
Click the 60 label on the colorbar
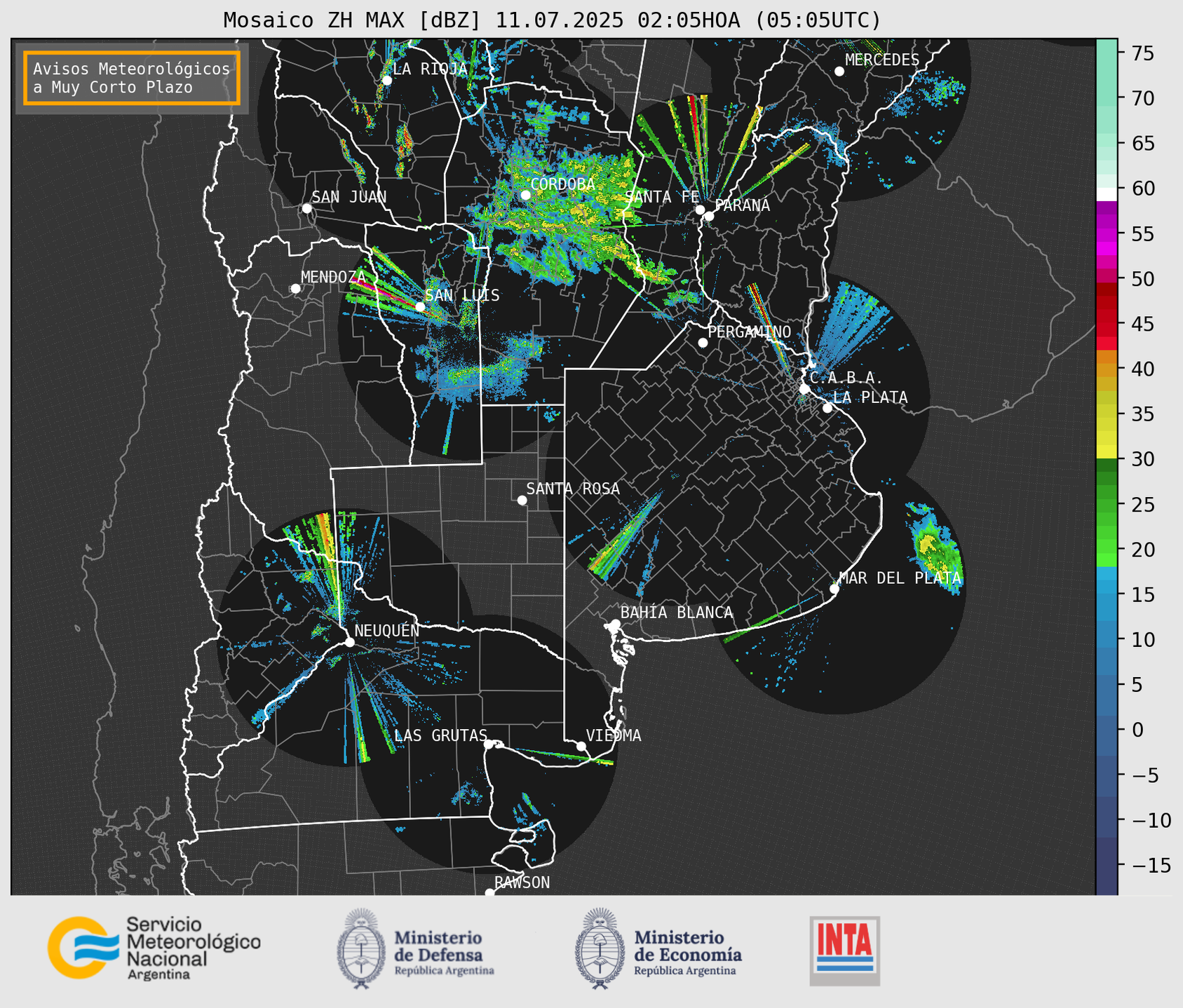point(1142,189)
